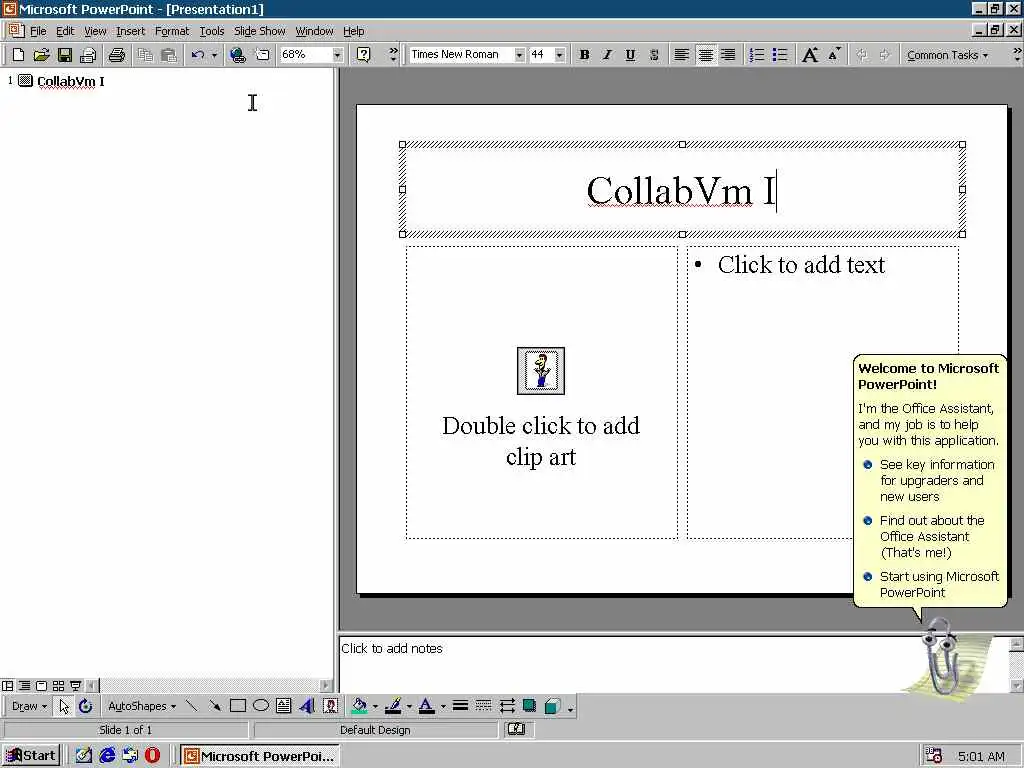Open Dash Style options icon
Image resolution: width=1024 pixels, height=768 pixels.
[483, 706]
